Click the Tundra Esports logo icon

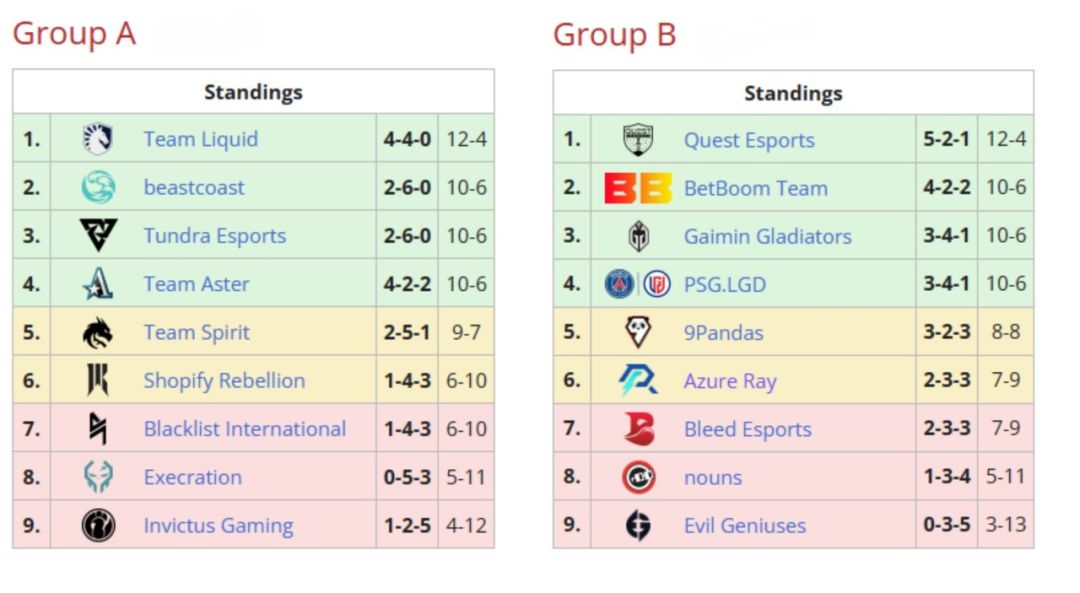pyautogui.click(x=98, y=235)
